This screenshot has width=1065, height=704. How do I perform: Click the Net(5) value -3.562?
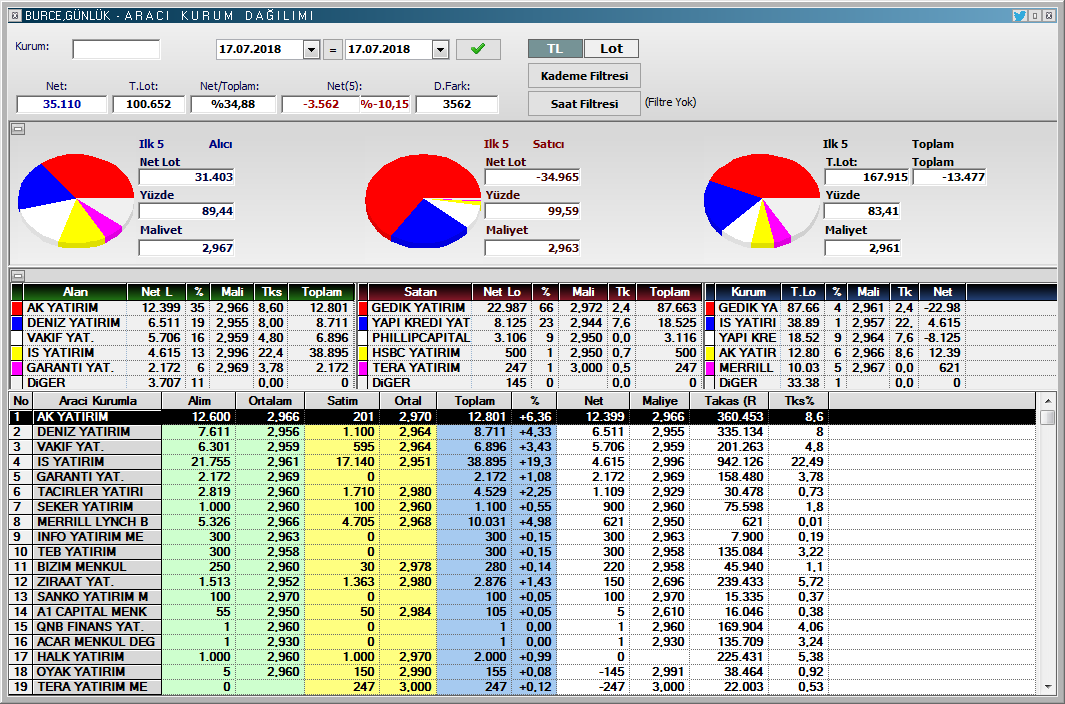click(x=320, y=104)
